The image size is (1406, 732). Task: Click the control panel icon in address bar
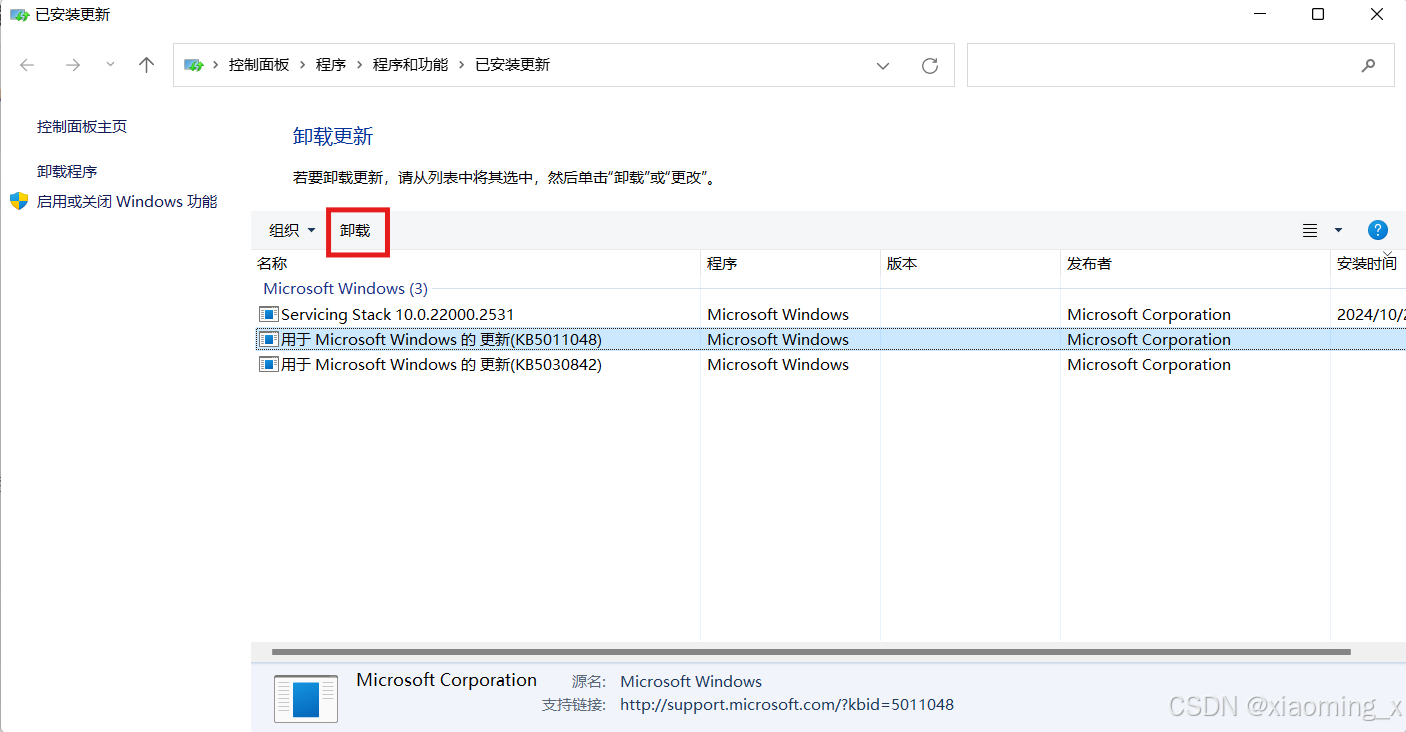pyautogui.click(x=194, y=65)
